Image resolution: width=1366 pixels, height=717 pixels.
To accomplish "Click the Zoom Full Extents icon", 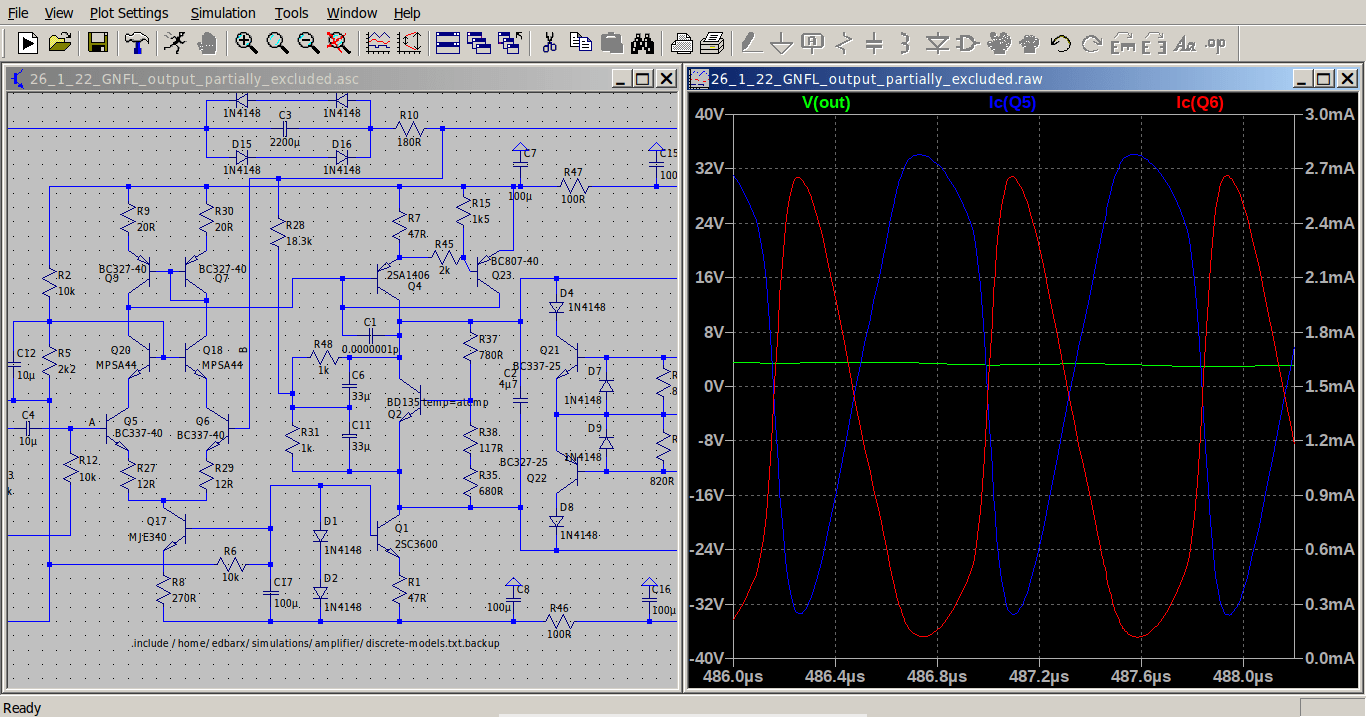I will (339, 42).
